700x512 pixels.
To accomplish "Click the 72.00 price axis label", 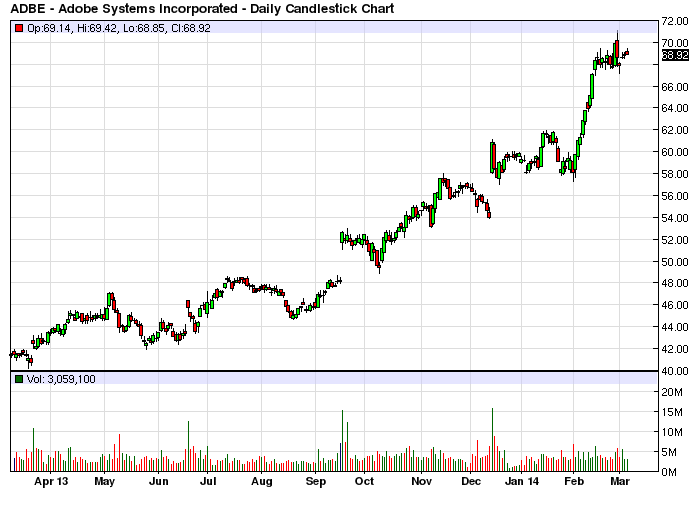I will 675,21.
